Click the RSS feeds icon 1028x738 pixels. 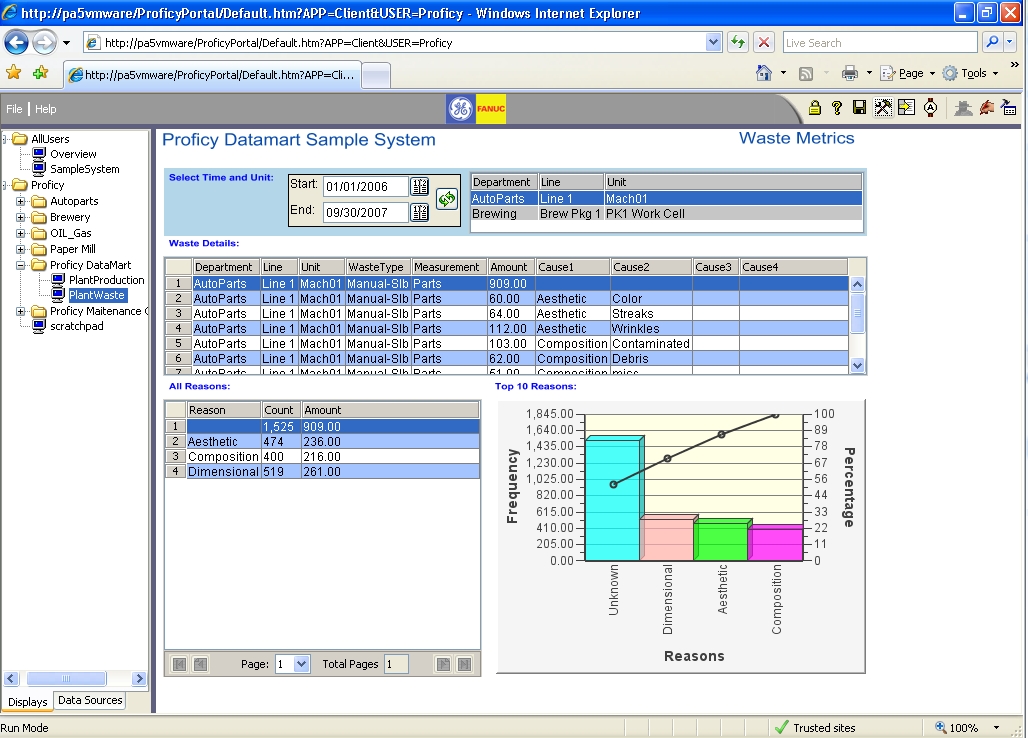pos(806,73)
